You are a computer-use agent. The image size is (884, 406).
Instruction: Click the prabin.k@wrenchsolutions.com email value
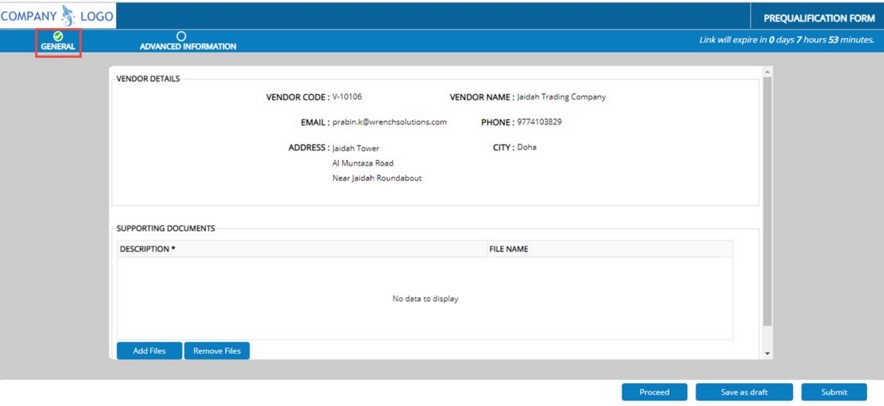tap(389, 122)
